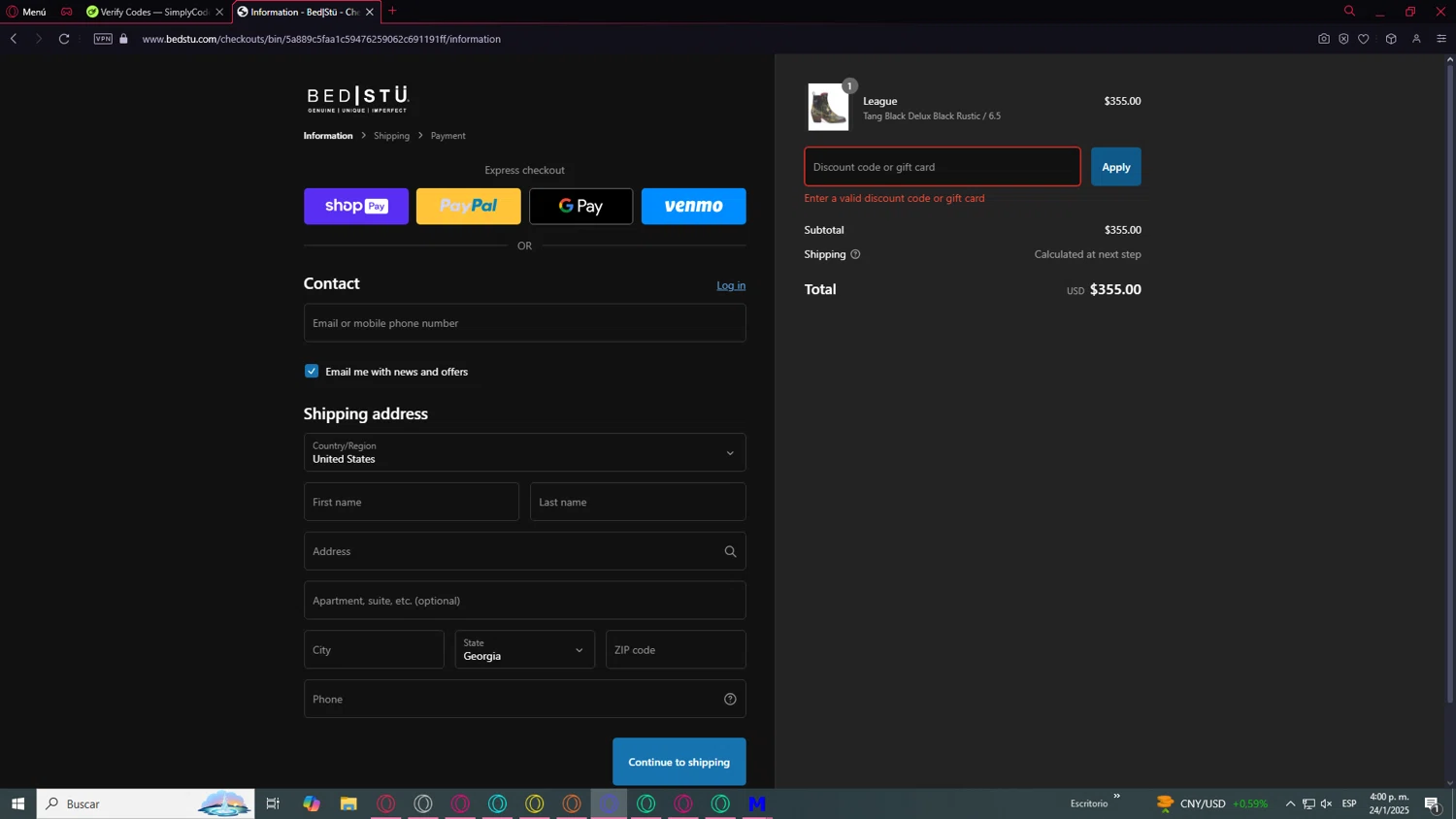This screenshot has height=819, width=1456.
Task: Open the CNY/USD currency widget
Action: click(x=1212, y=803)
